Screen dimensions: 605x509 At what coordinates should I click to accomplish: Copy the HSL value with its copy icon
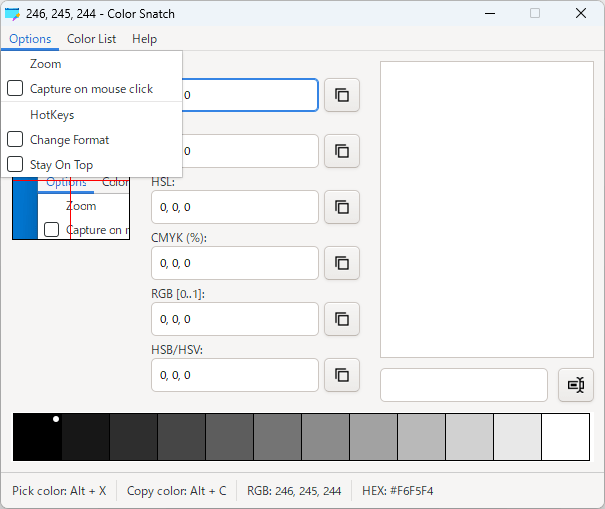pos(342,207)
